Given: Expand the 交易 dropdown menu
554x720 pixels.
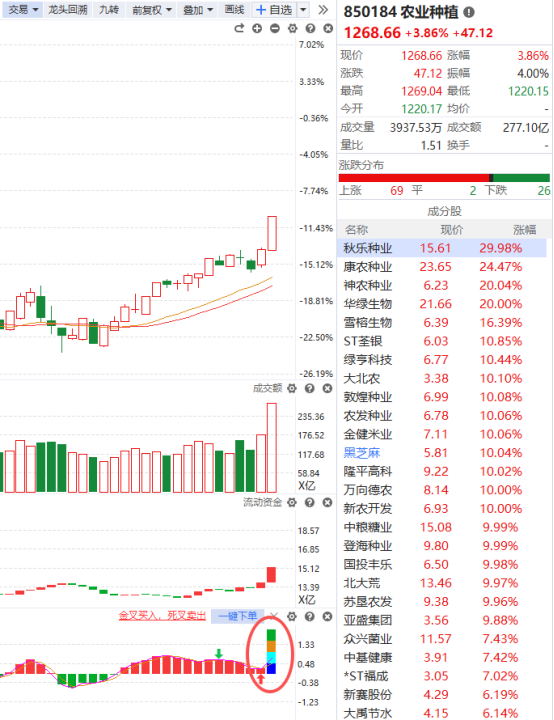Looking at the screenshot, I should coord(23,9).
